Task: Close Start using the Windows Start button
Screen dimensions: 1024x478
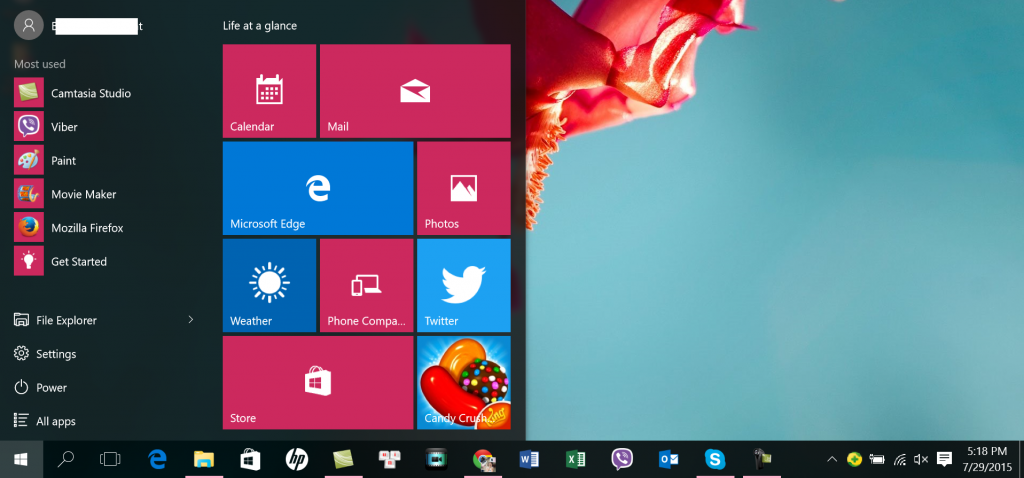Action: 21,460
